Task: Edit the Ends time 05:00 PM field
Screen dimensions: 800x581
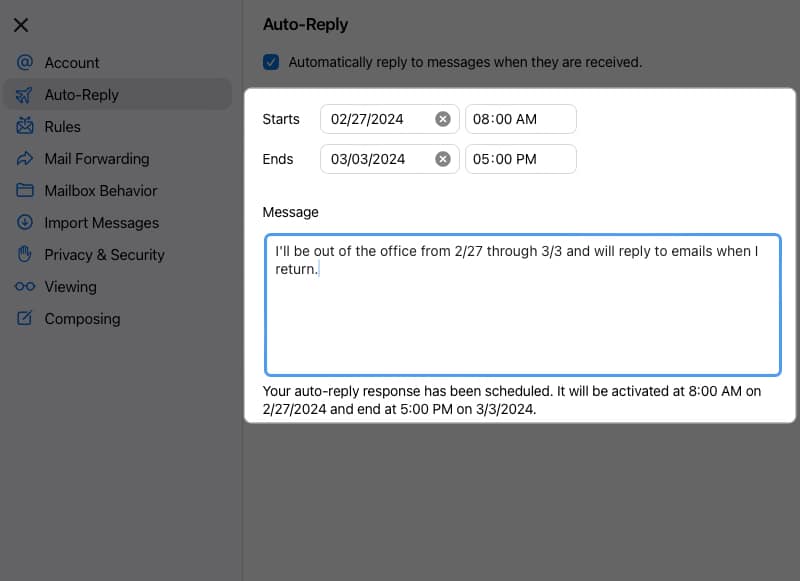Action: click(x=521, y=159)
